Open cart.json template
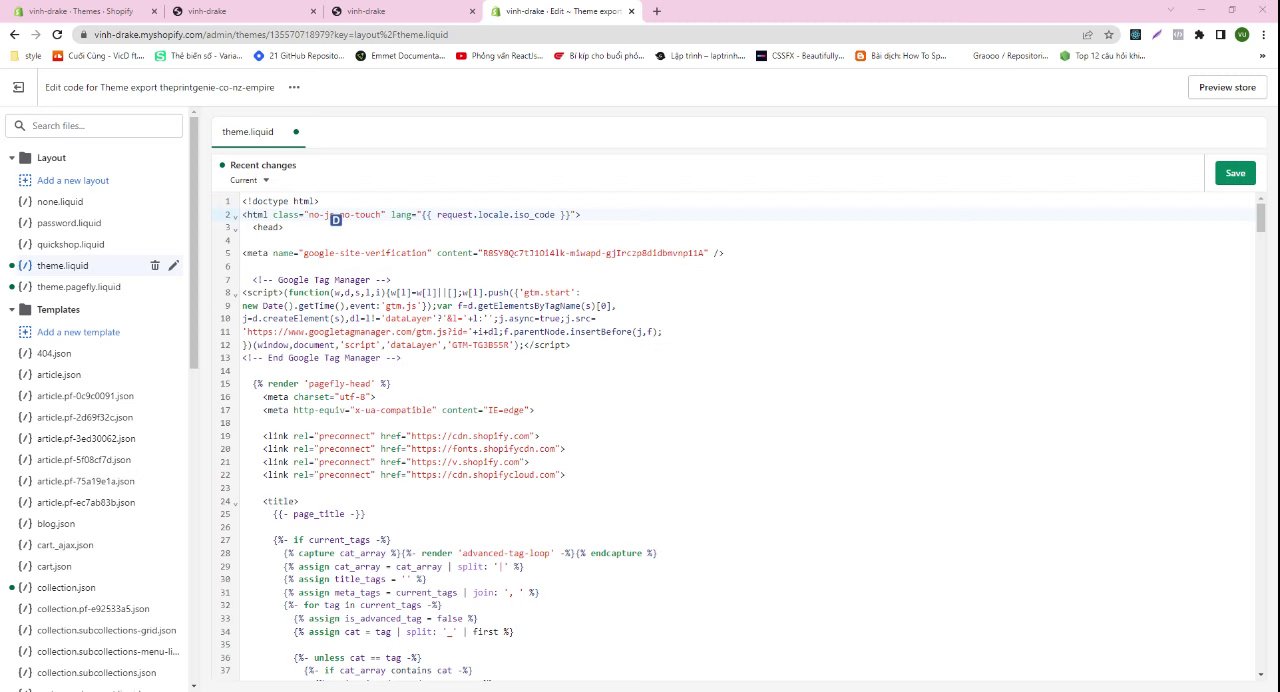1280x692 pixels. click(54, 567)
